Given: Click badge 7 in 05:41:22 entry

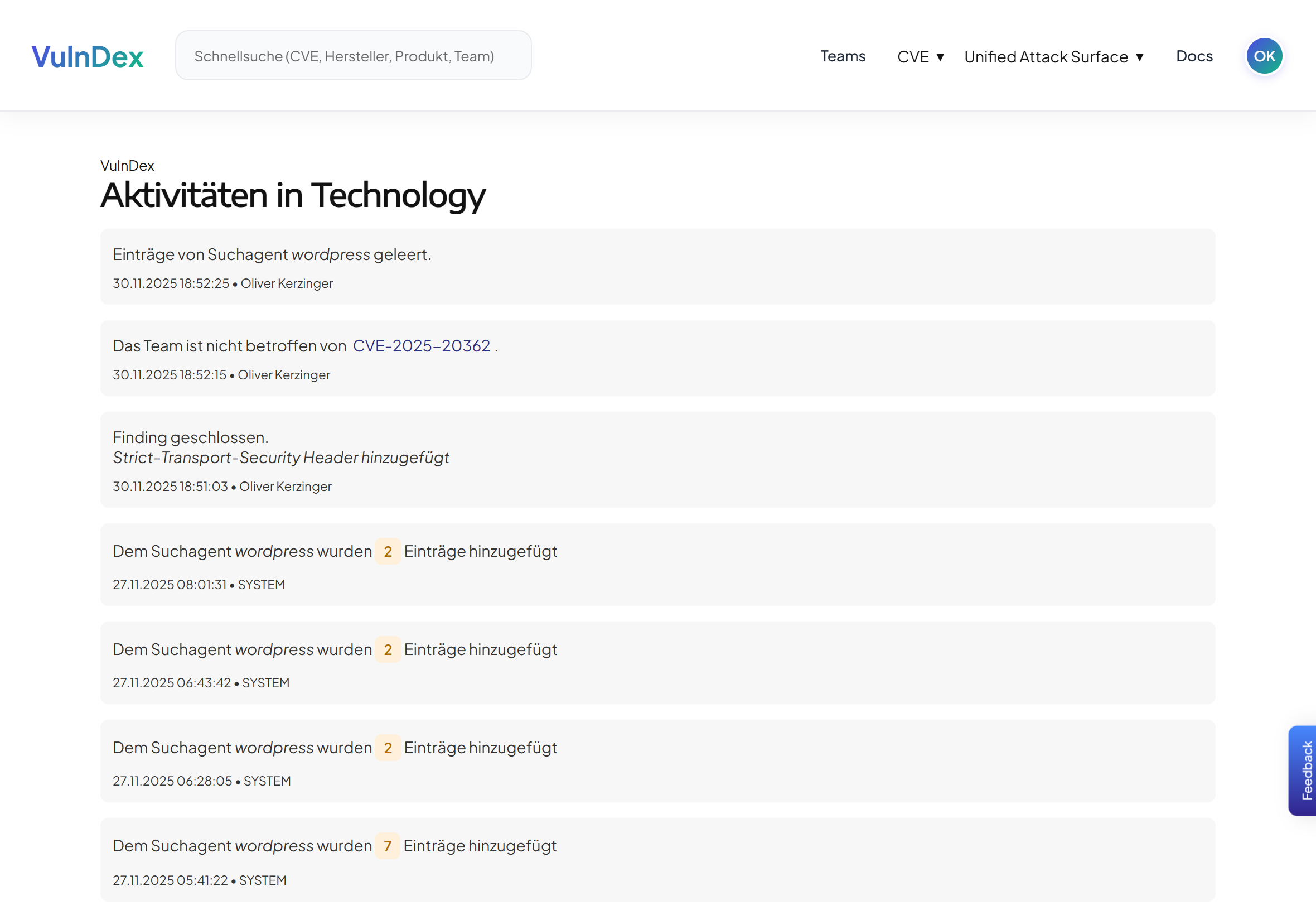Looking at the screenshot, I should [388, 846].
